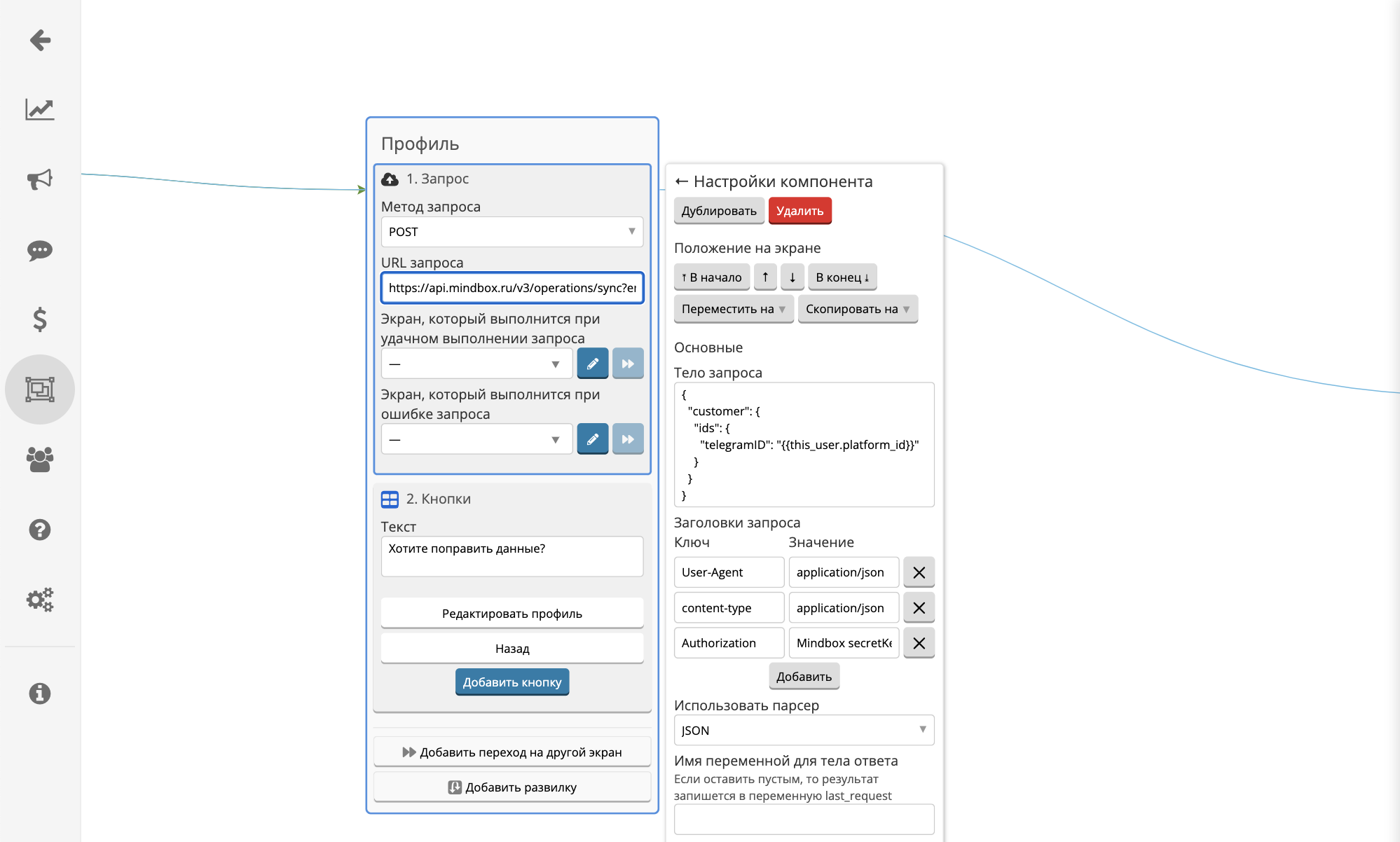This screenshot has height=842, width=1400.
Task: Select the POST method dropdown
Action: click(511, 232)
